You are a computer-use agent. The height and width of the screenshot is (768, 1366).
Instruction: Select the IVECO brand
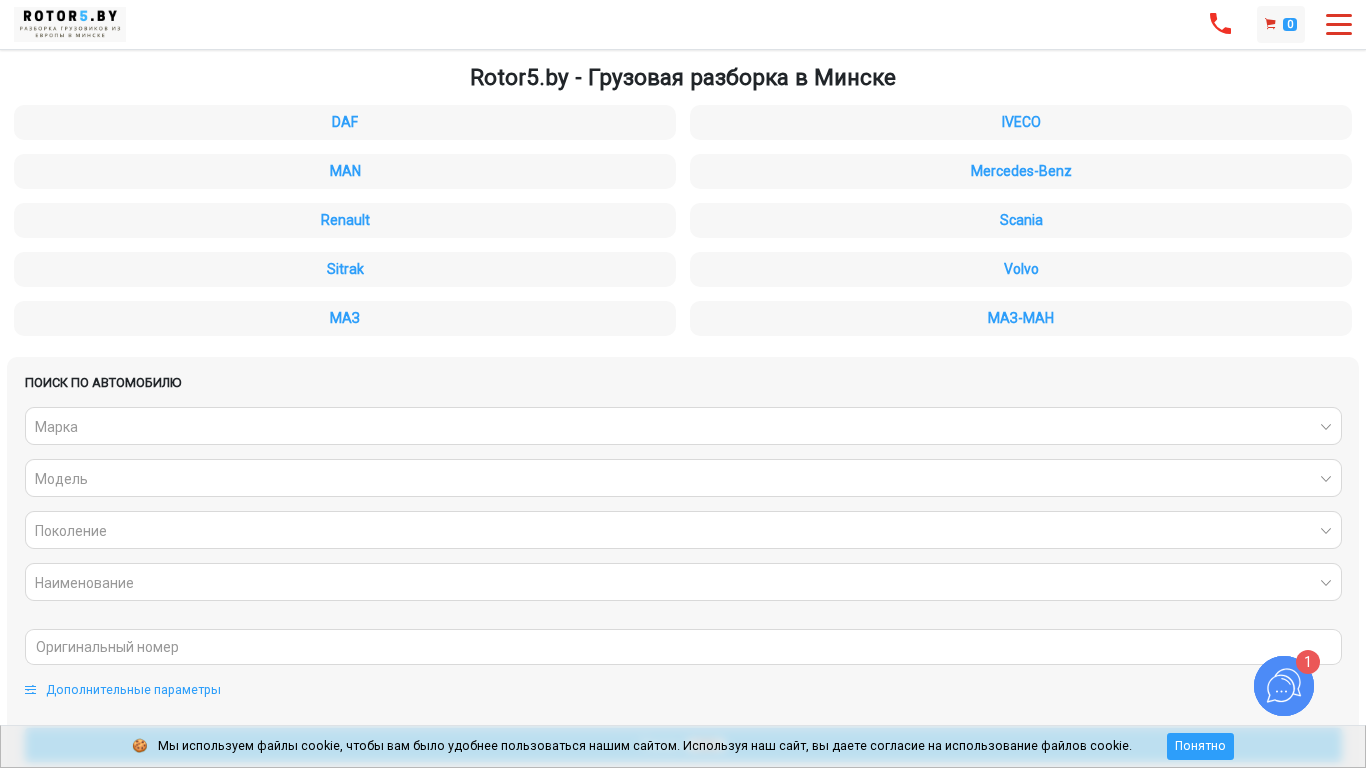1020,122
